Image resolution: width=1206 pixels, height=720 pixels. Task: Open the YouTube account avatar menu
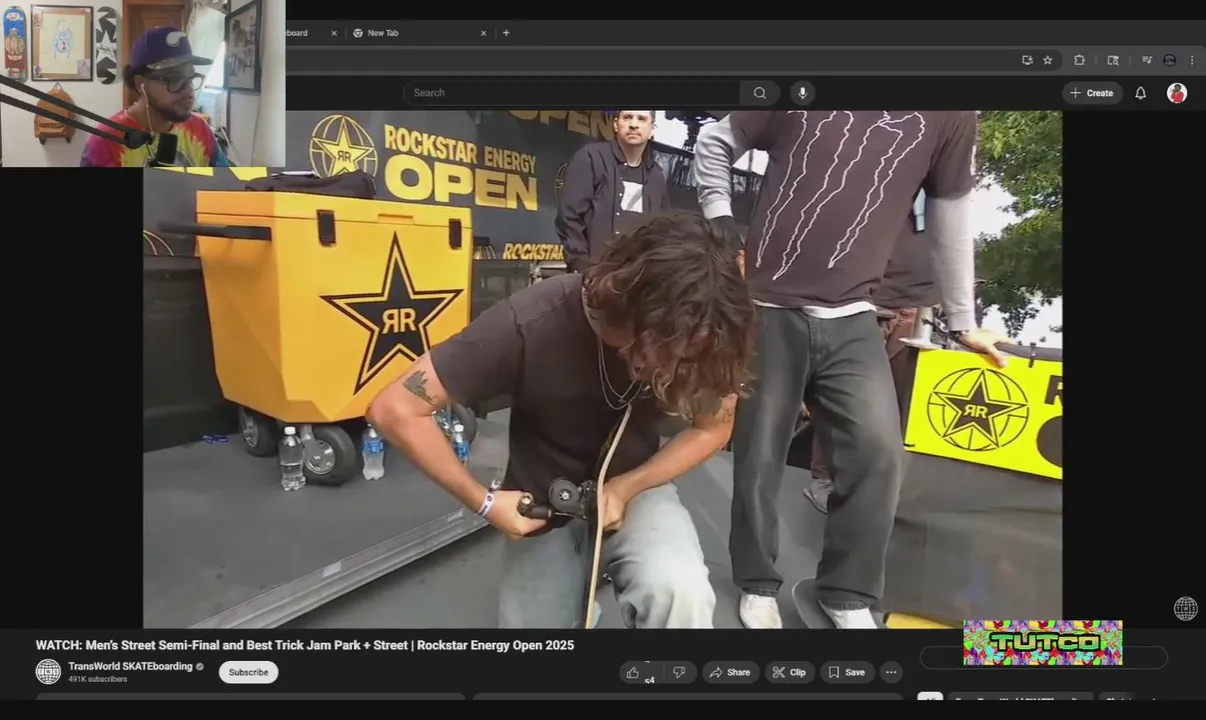[1177, 93]
